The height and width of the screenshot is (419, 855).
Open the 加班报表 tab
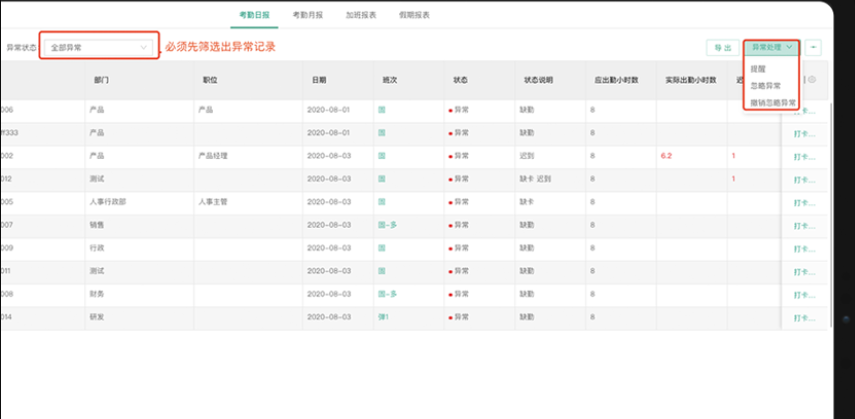coord(361,15)
